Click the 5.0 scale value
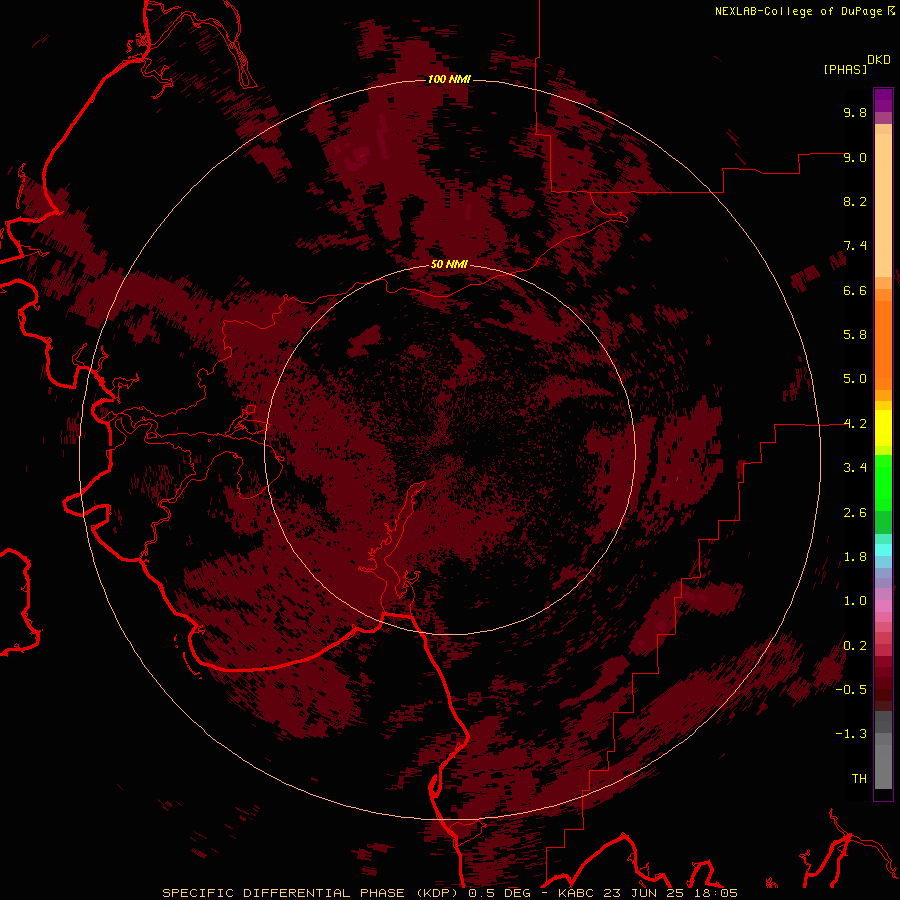The image size is (900, 900). 855,379
